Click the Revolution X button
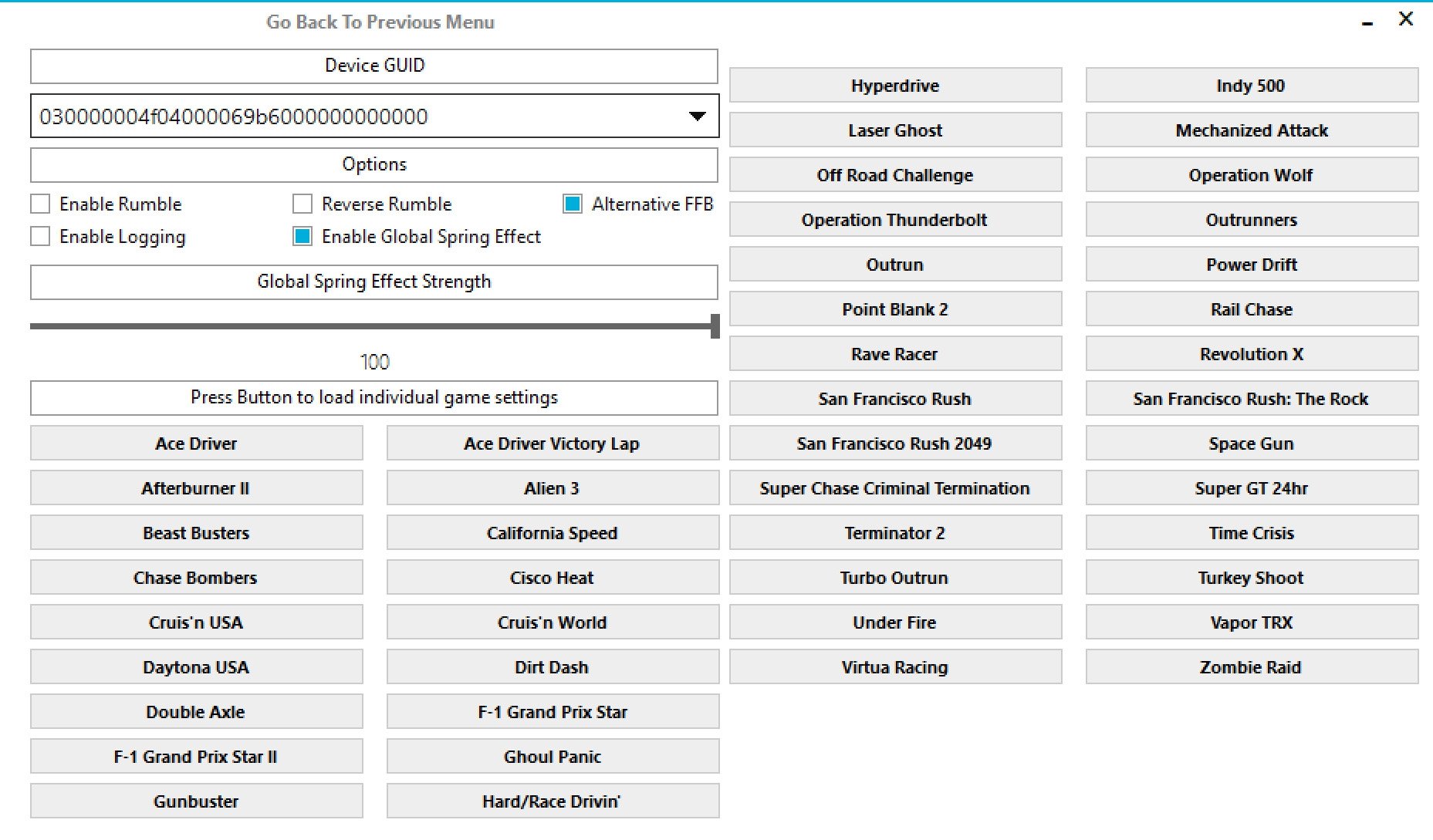1433x840 pixels. pos(1252,354)
